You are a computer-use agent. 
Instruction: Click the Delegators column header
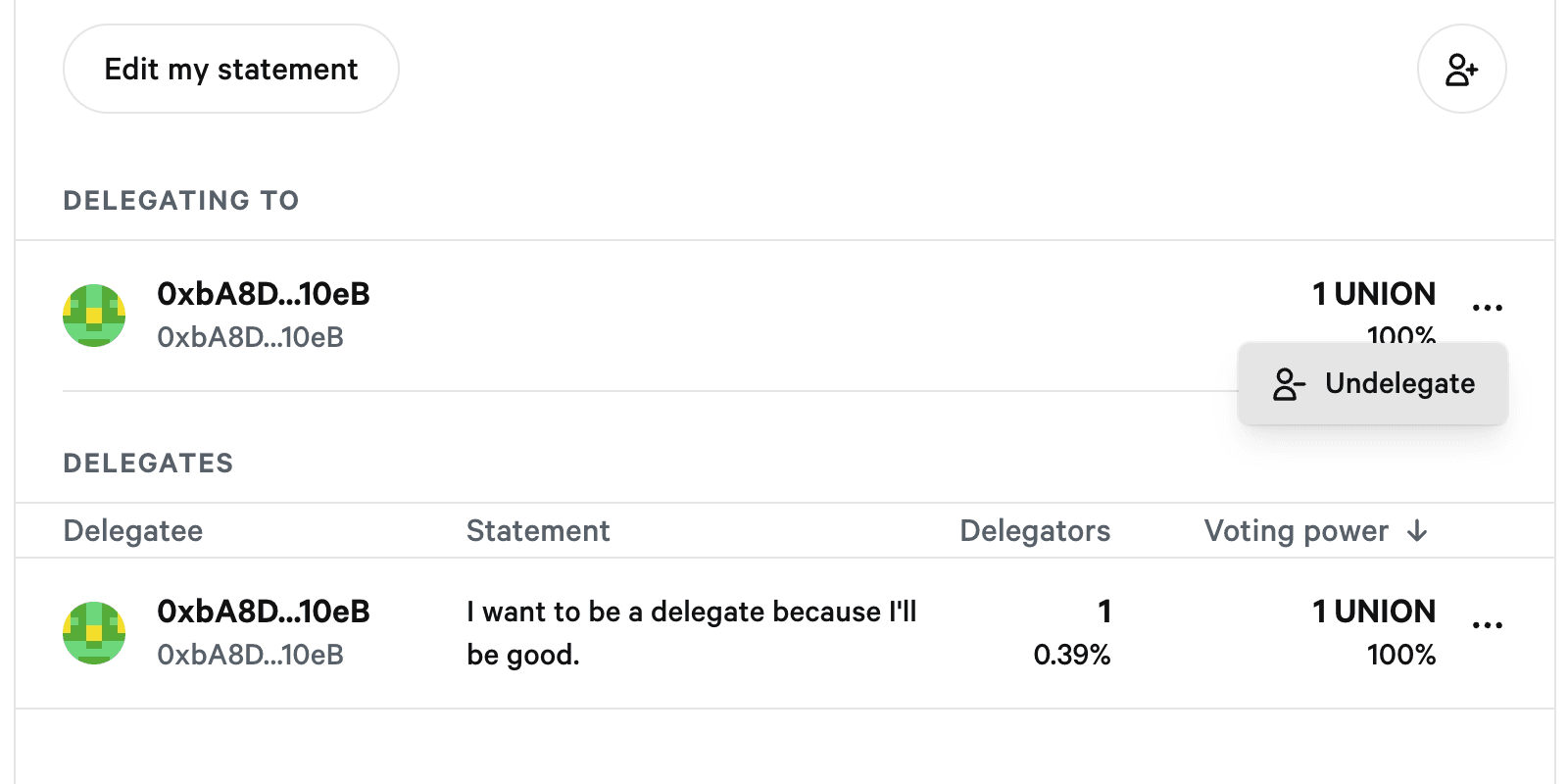[x=1035, y=531]
